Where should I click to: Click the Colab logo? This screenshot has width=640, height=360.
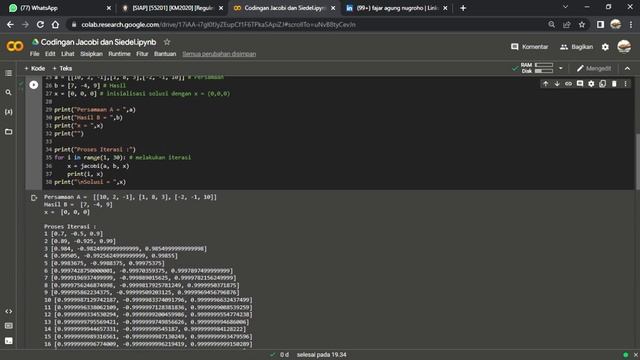point(15,46)
